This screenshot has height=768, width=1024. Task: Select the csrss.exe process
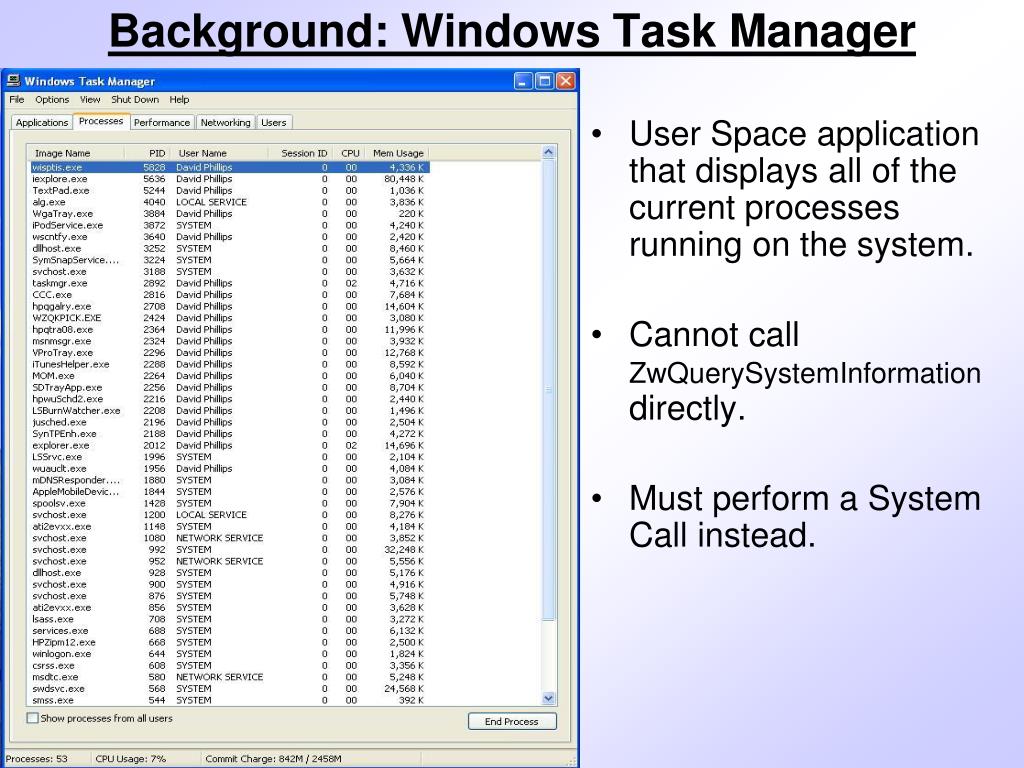point(230,665)
